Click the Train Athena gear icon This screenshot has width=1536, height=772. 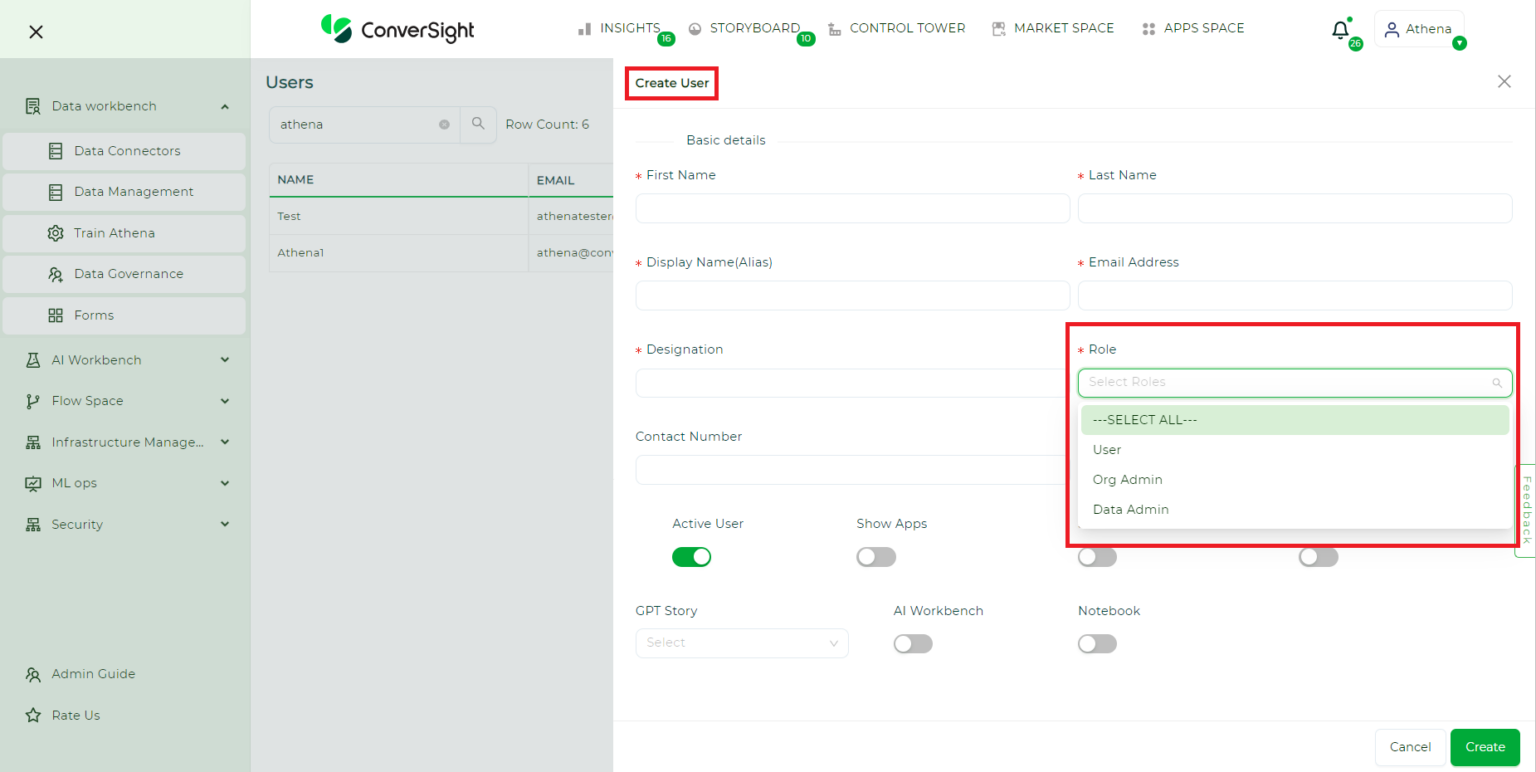tap(56, 233)
